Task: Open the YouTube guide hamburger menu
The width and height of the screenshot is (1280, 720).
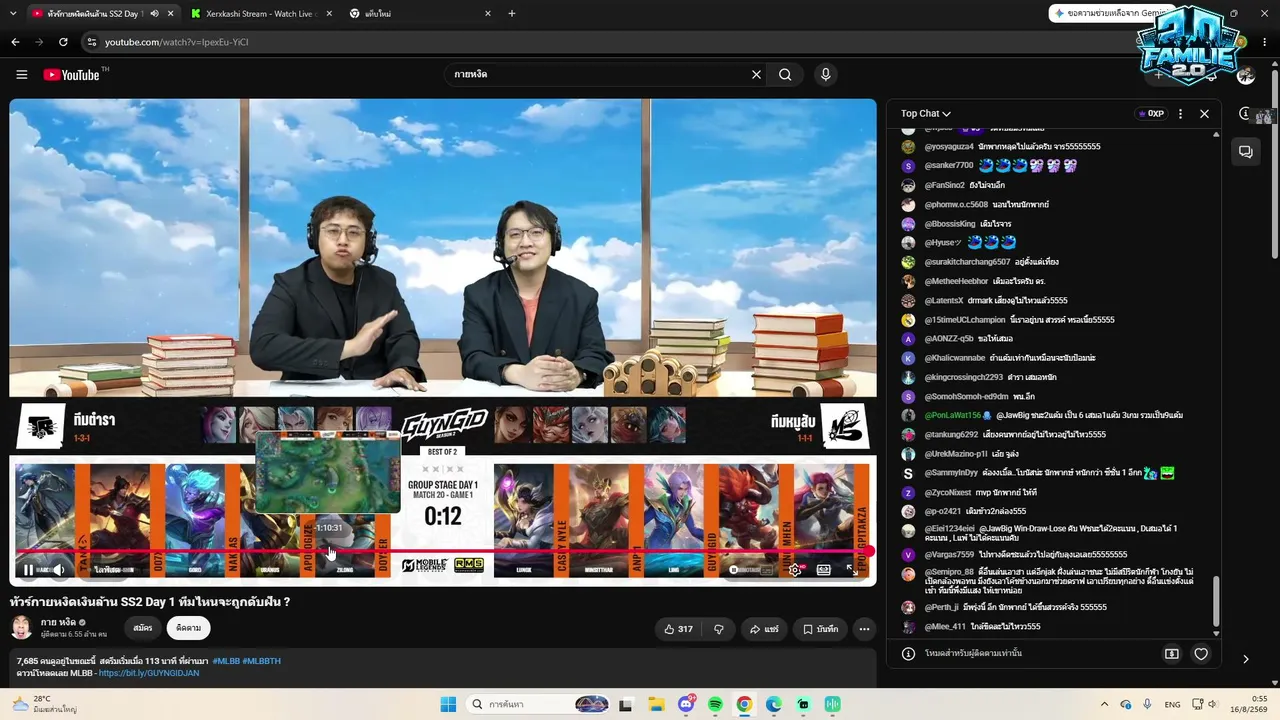Action: point(21,74)
